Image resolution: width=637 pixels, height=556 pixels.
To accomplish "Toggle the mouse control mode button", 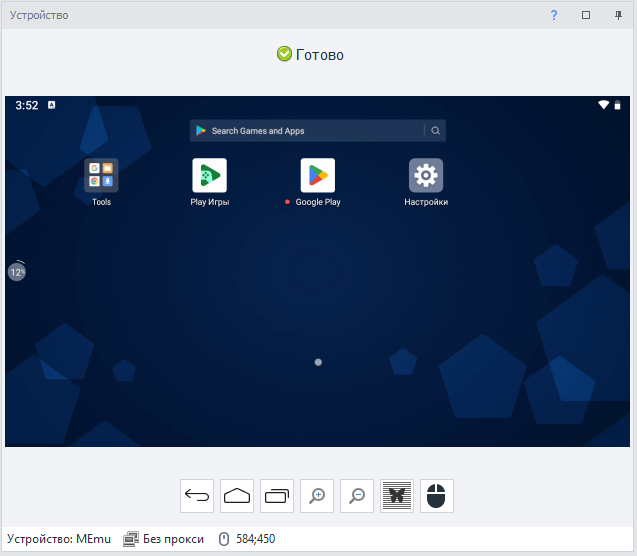I will pyautogui.click(x=437, y=496).
